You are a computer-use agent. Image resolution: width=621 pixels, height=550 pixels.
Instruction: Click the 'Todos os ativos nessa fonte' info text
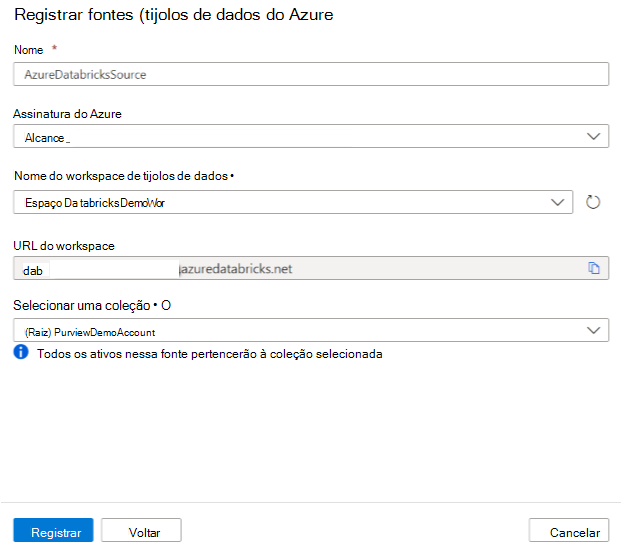tap(210, 354)
